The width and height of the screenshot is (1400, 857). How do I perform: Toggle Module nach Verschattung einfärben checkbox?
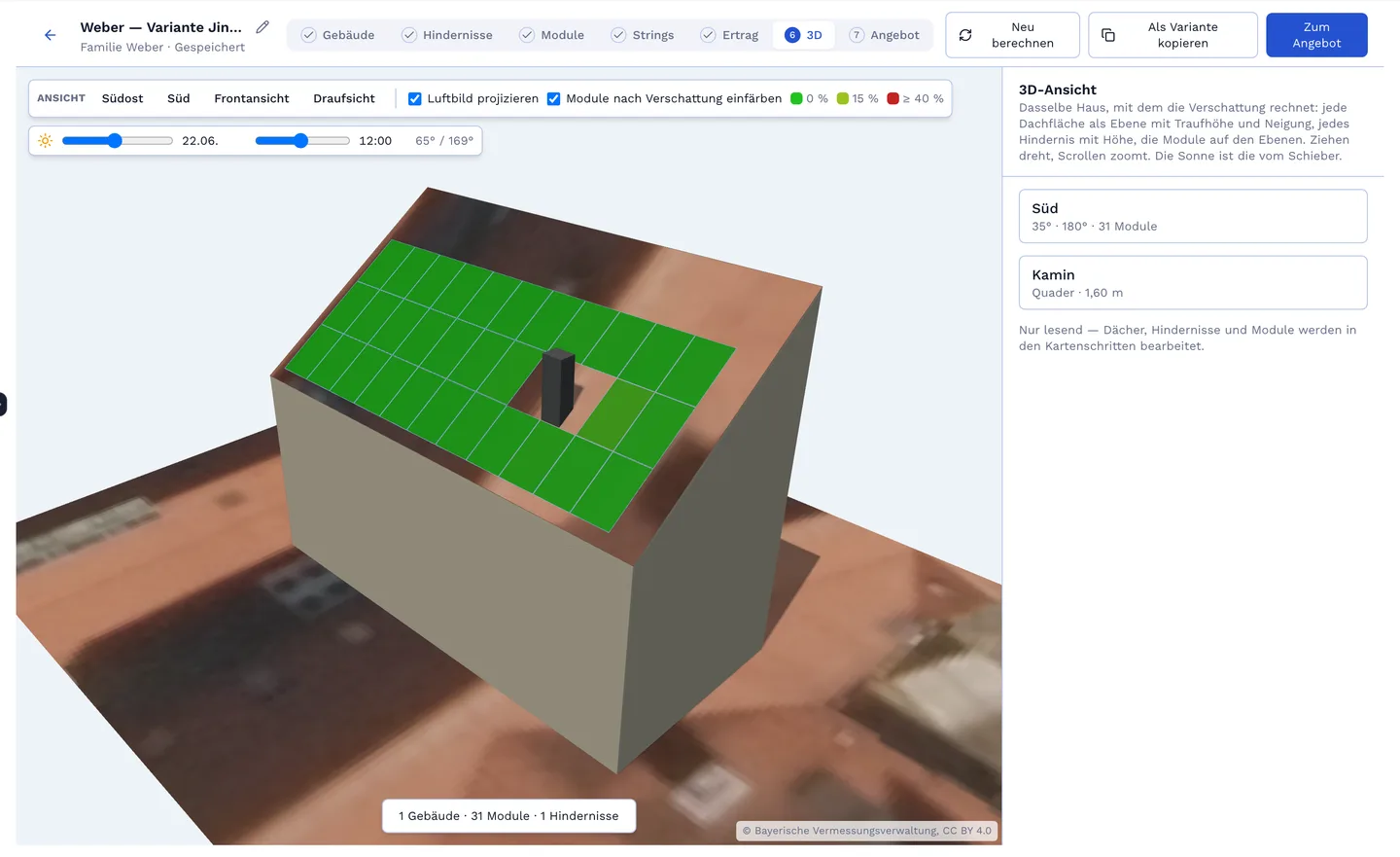coord(553,98)
